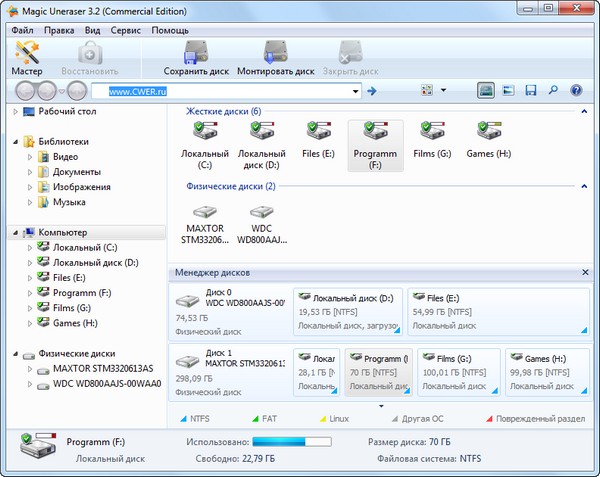The width and height of the screenshot is (600, 477).
Task: Open the address bar dropdown arrow
Action: pos(354,92)
